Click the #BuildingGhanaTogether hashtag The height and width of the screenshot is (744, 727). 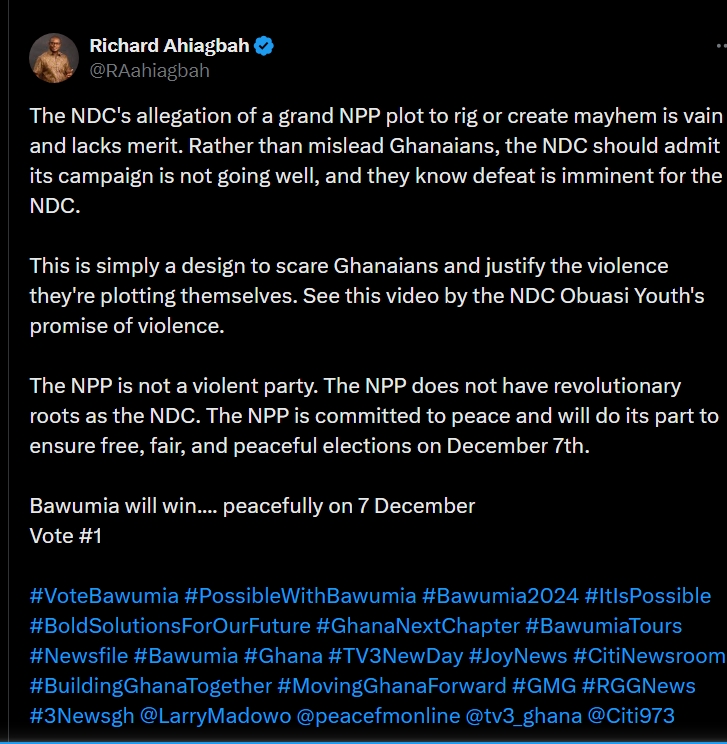[151, 686]
